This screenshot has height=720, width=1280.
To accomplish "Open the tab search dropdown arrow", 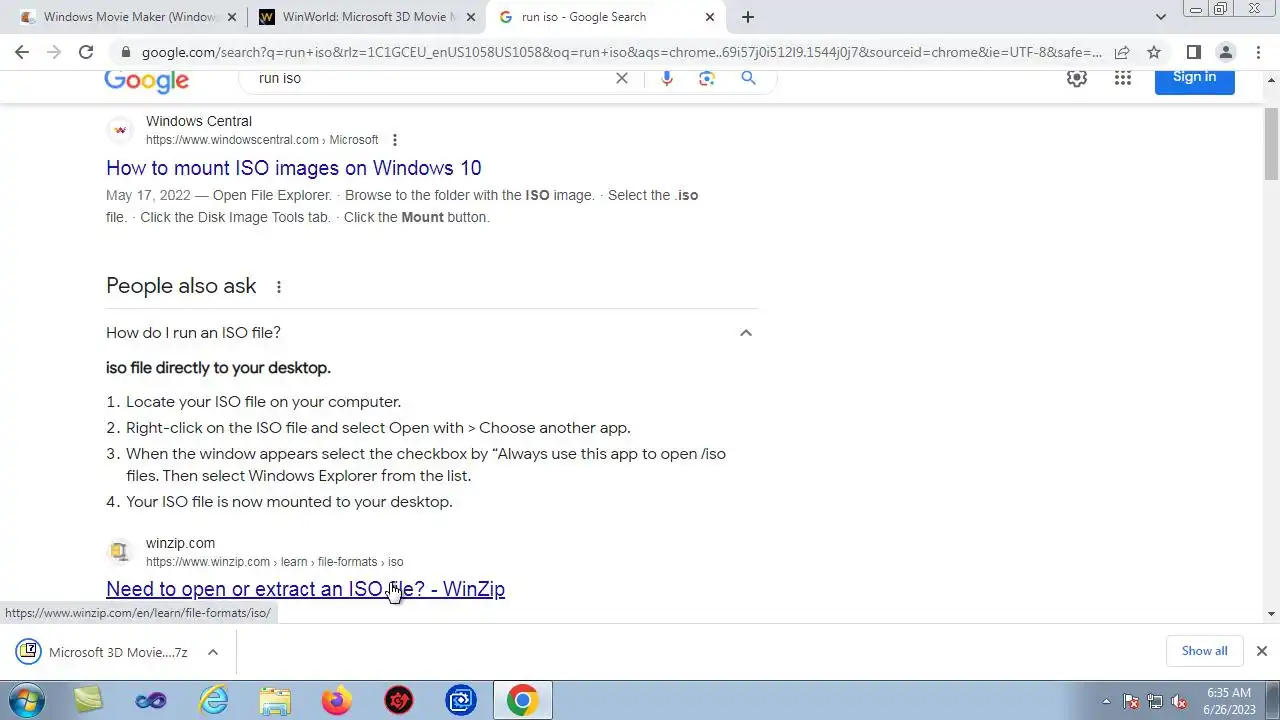I will 1160,17.
